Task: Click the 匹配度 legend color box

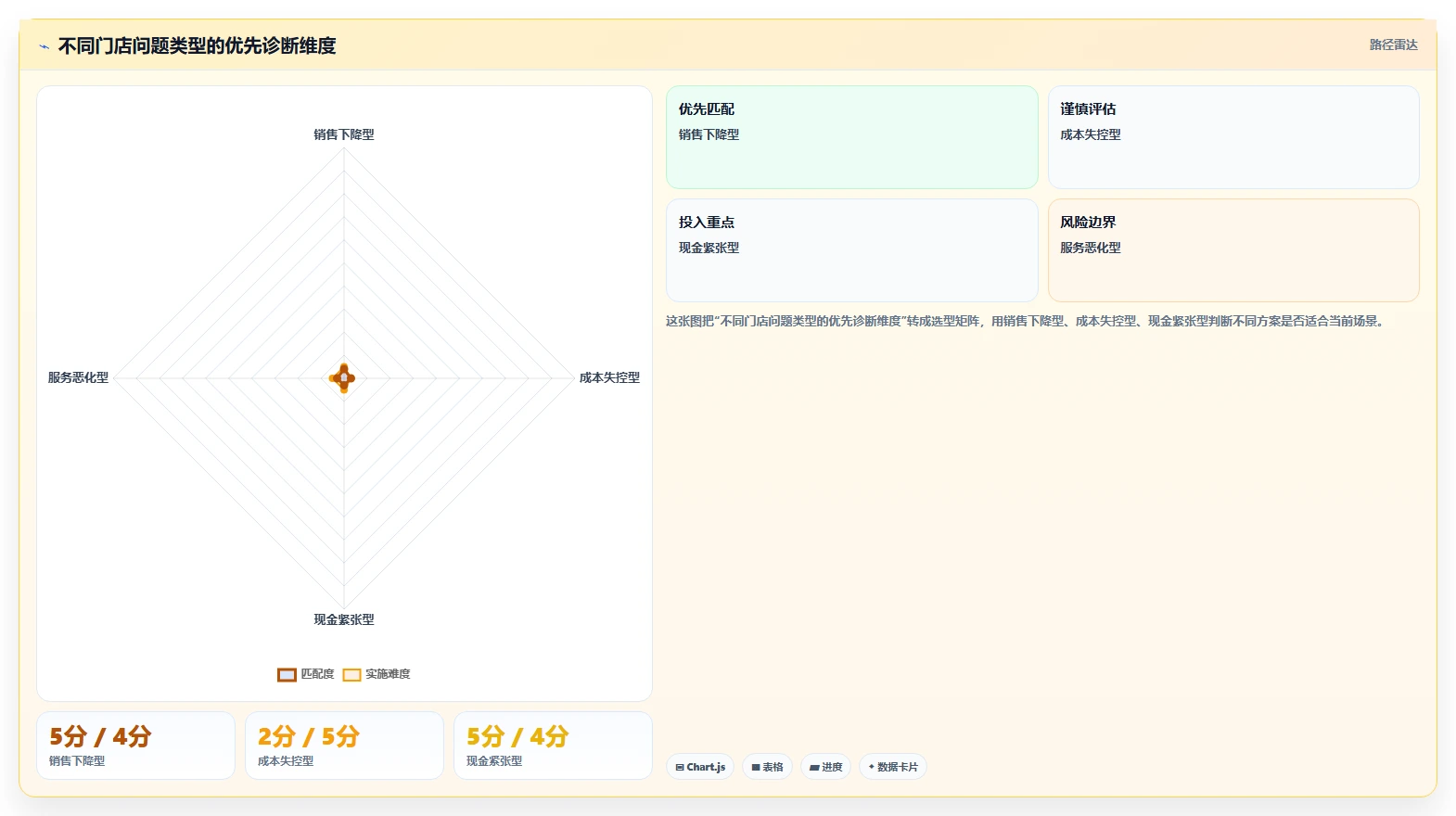Action: tap(287, 675)
